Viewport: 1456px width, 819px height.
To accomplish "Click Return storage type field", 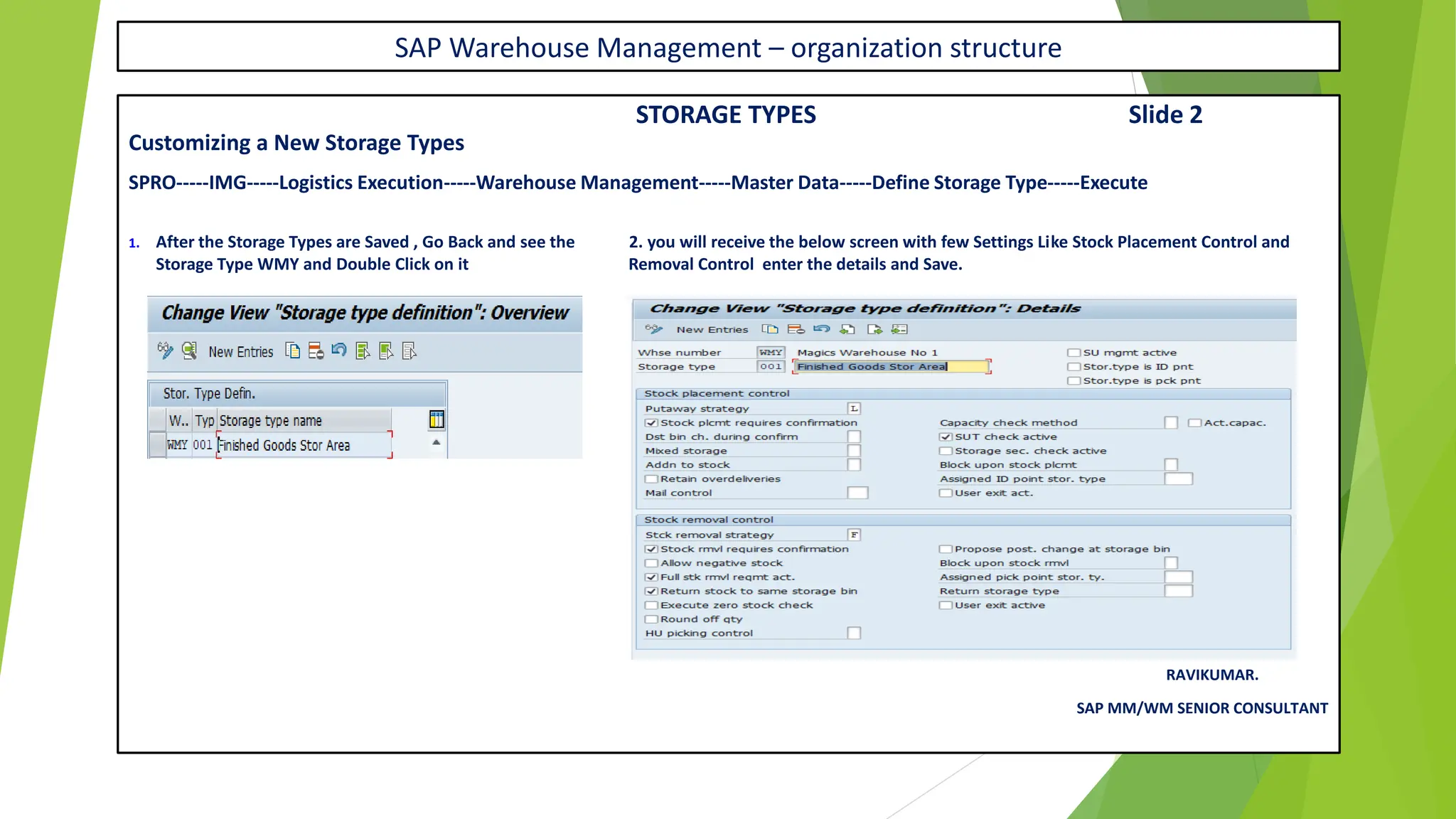I will (1178, 591).
